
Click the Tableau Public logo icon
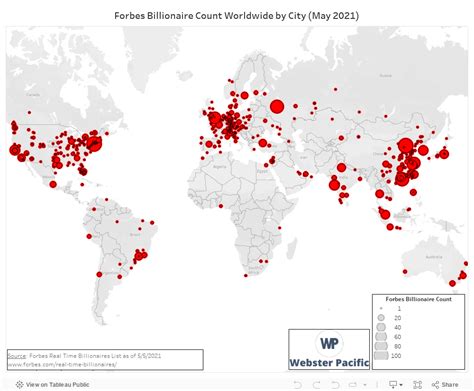coord(19,384)
